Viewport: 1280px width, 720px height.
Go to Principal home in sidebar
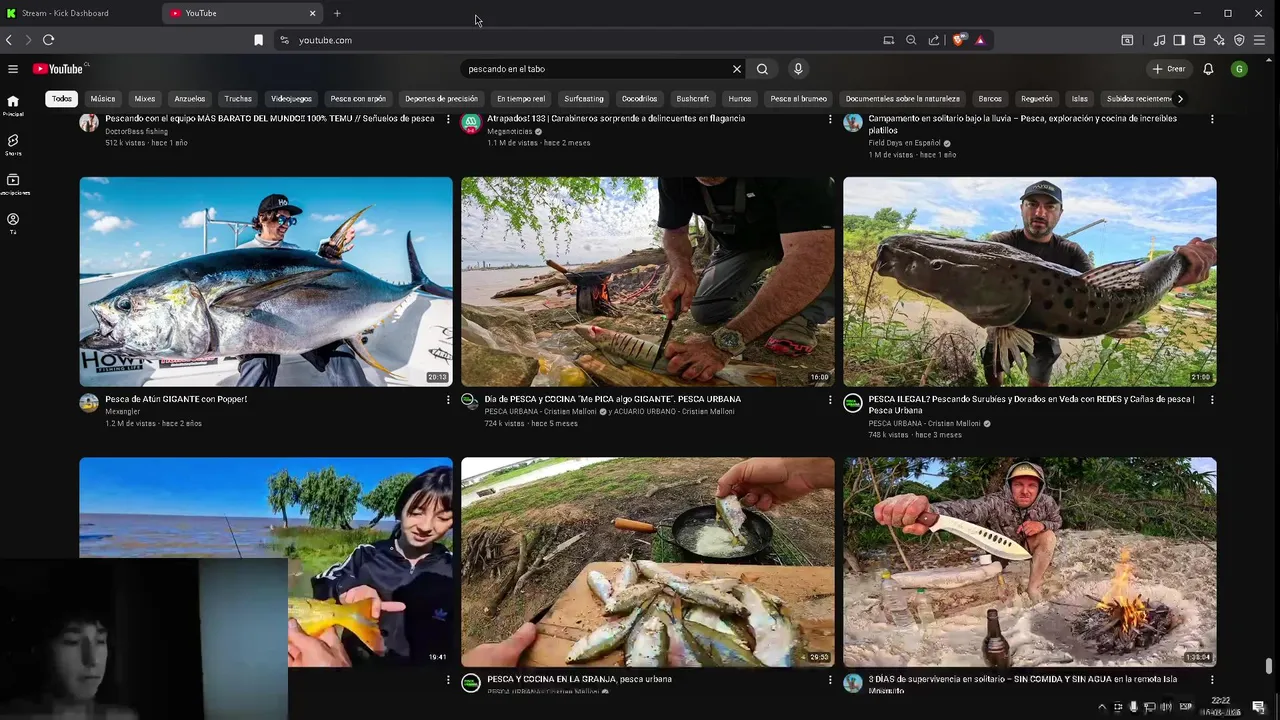[13, 105]
